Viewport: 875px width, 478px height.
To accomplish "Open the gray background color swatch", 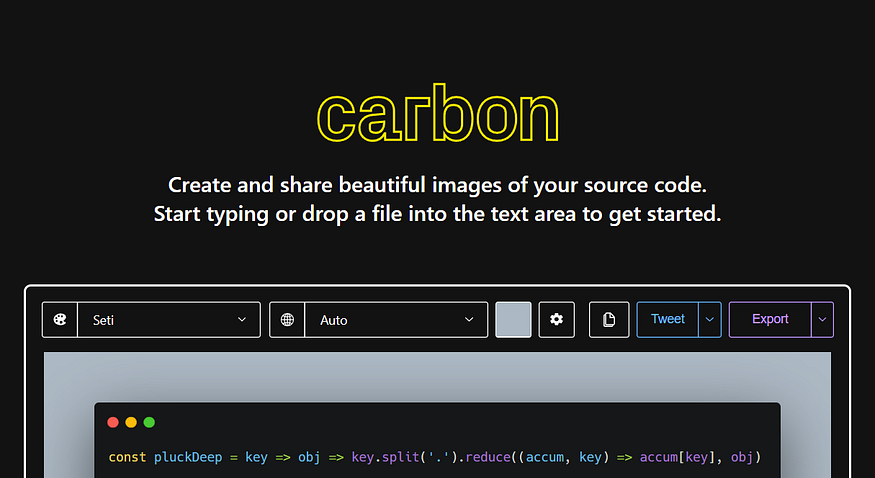I will 513,320.
